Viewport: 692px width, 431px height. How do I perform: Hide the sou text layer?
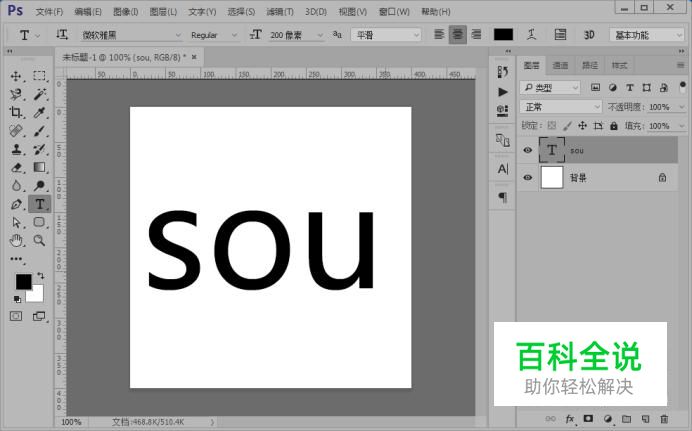click(x=527, y=150)
